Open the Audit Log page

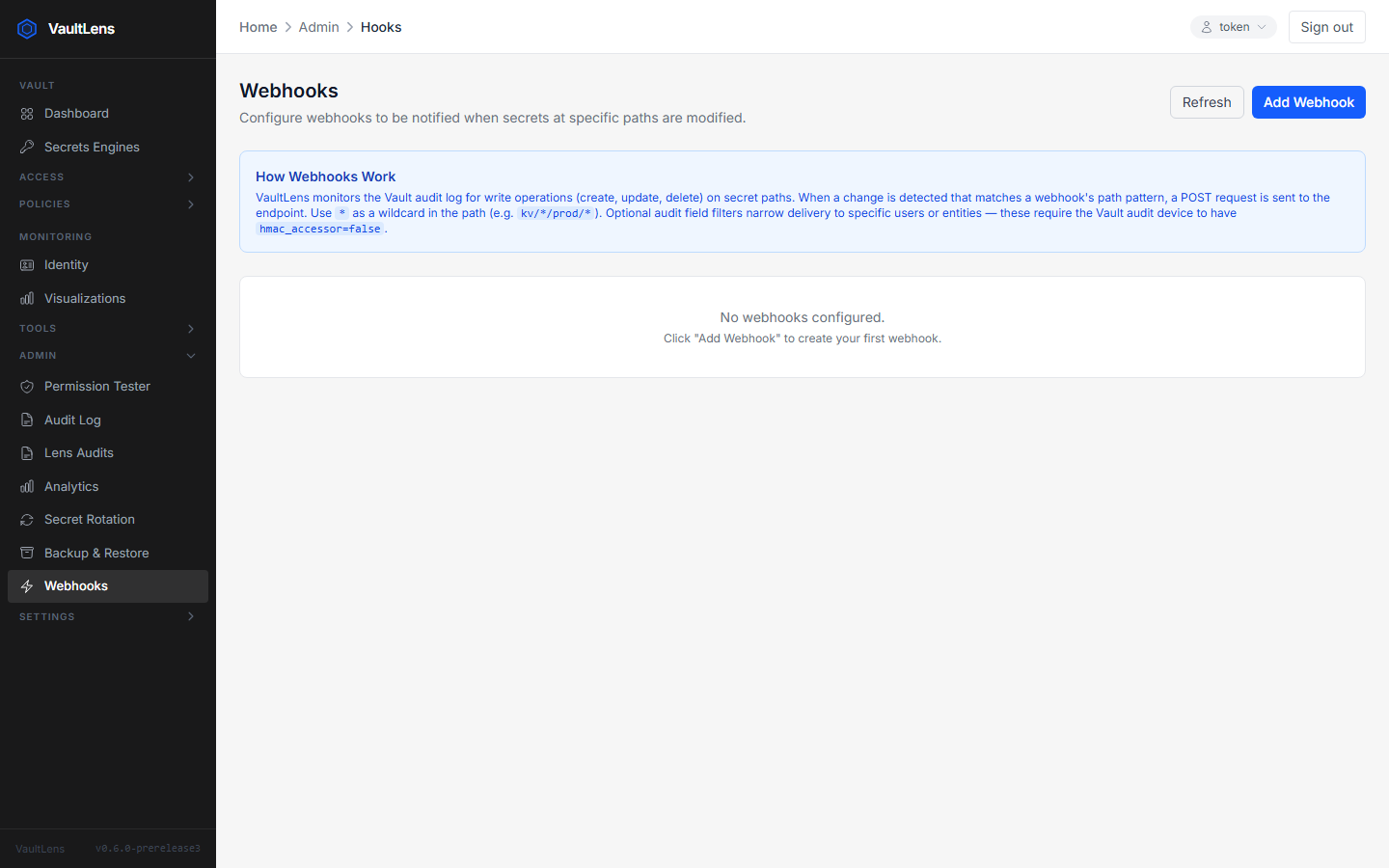coord(108,420)
